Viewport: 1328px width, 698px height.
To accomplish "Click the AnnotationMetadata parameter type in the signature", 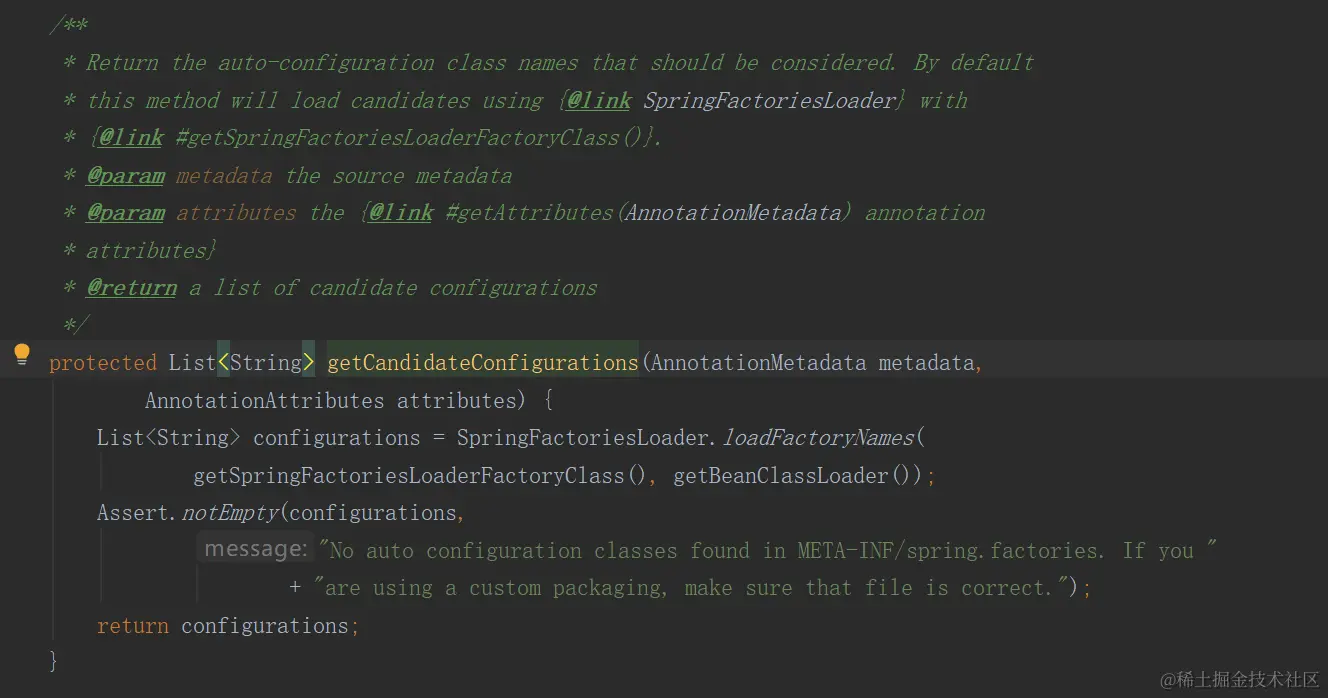I will pos(758,363).
